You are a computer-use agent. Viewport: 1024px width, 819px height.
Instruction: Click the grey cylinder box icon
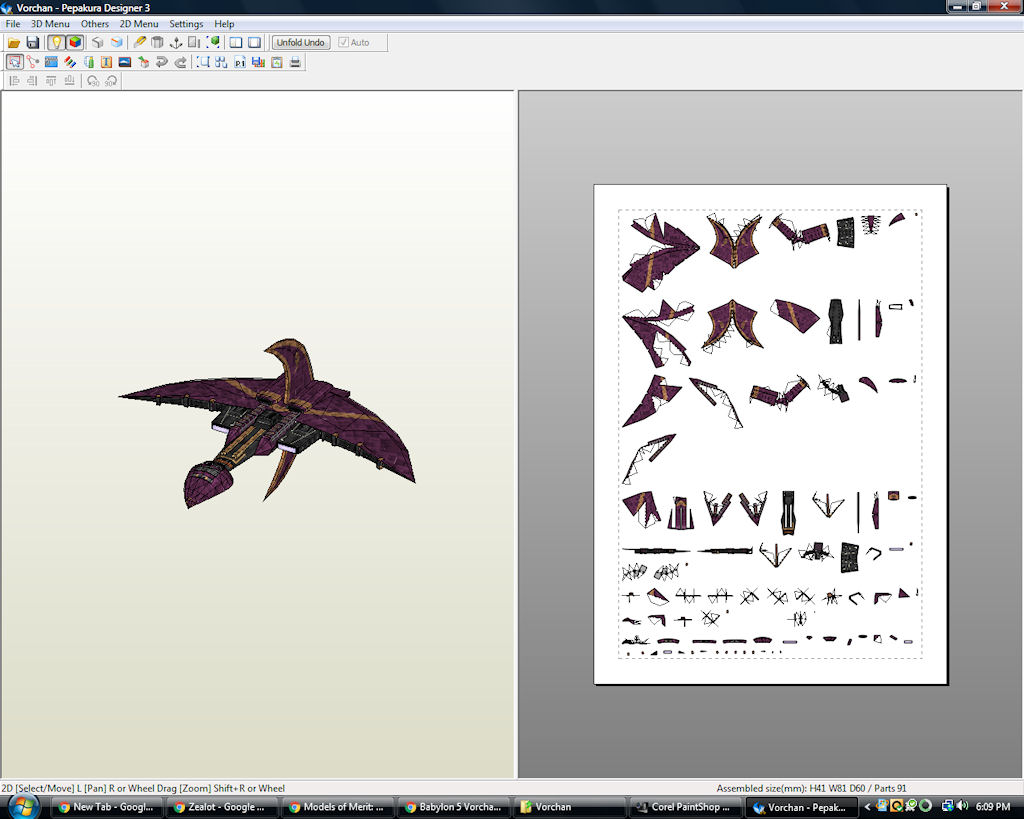pyautogui.click(x=157, y=42)
